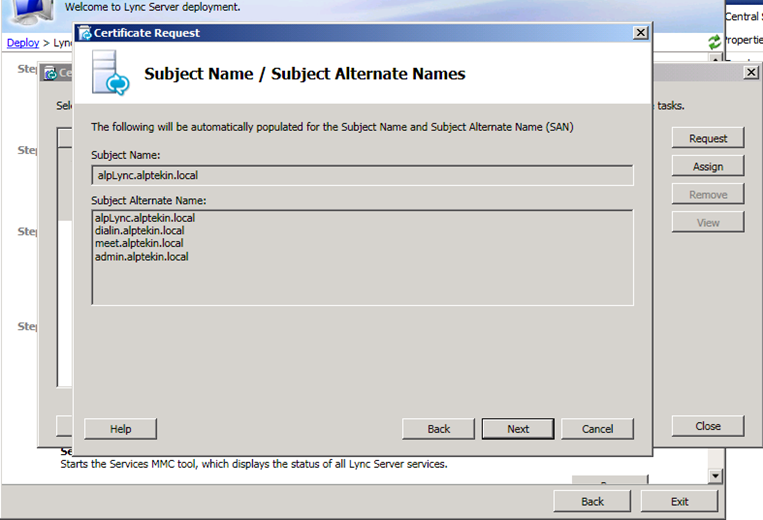Click the green refresh icon at top right
The image size is (763, 520).
pyautogui.click(x=714, y=42)
